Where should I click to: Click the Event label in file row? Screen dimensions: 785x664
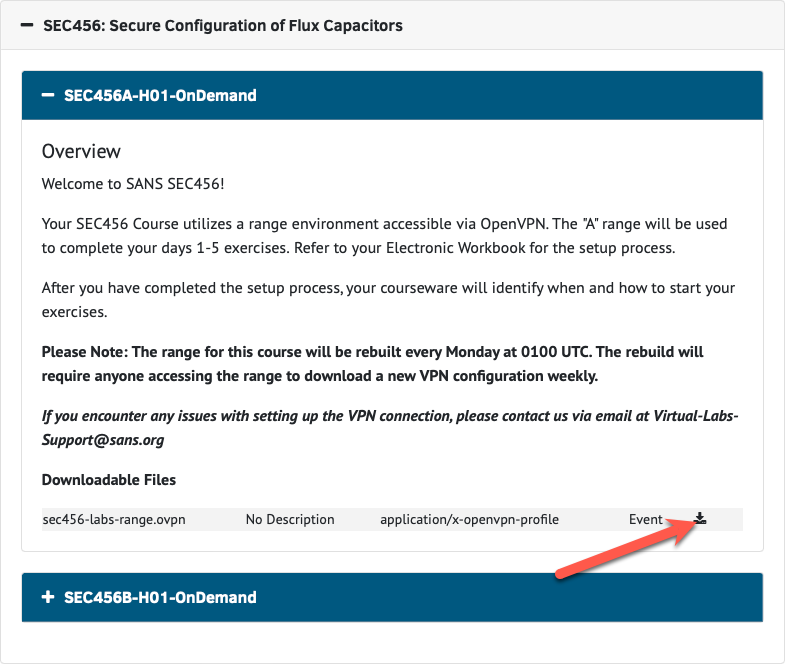645,519
